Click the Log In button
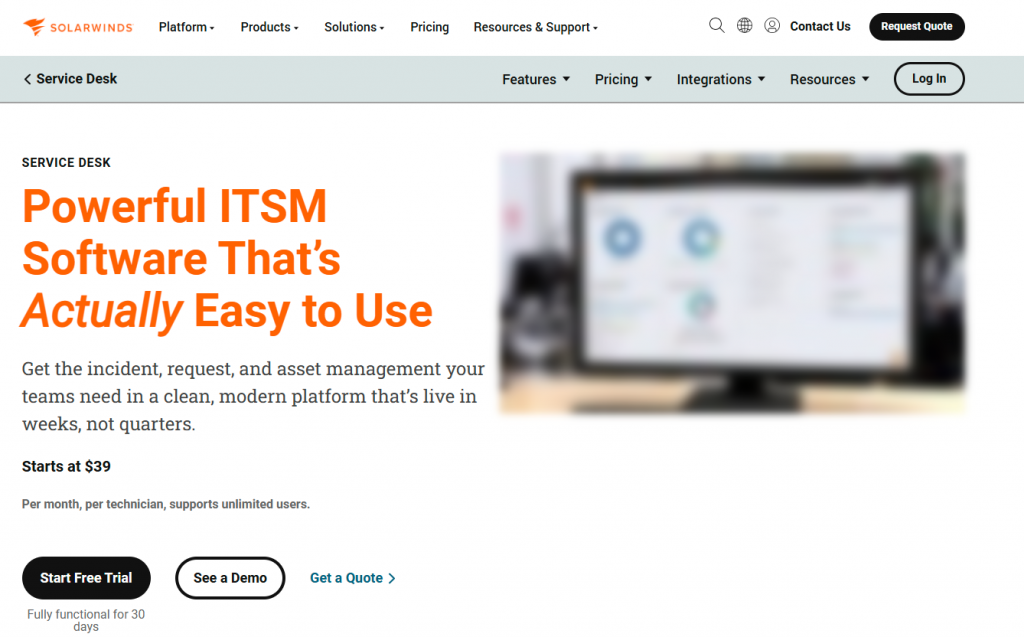Screen dimensions: 1024x637 pyautogui.click(x=929, y=78)
